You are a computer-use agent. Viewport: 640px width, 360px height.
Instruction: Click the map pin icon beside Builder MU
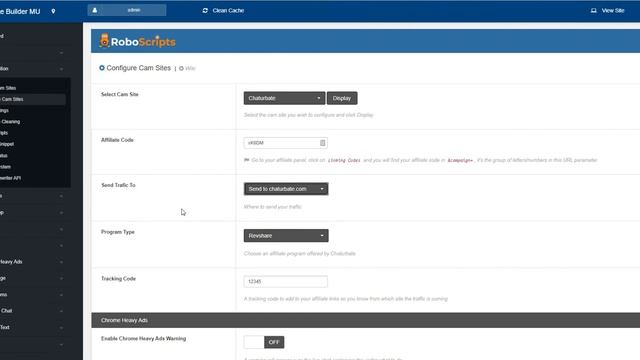tap(53, 11)
